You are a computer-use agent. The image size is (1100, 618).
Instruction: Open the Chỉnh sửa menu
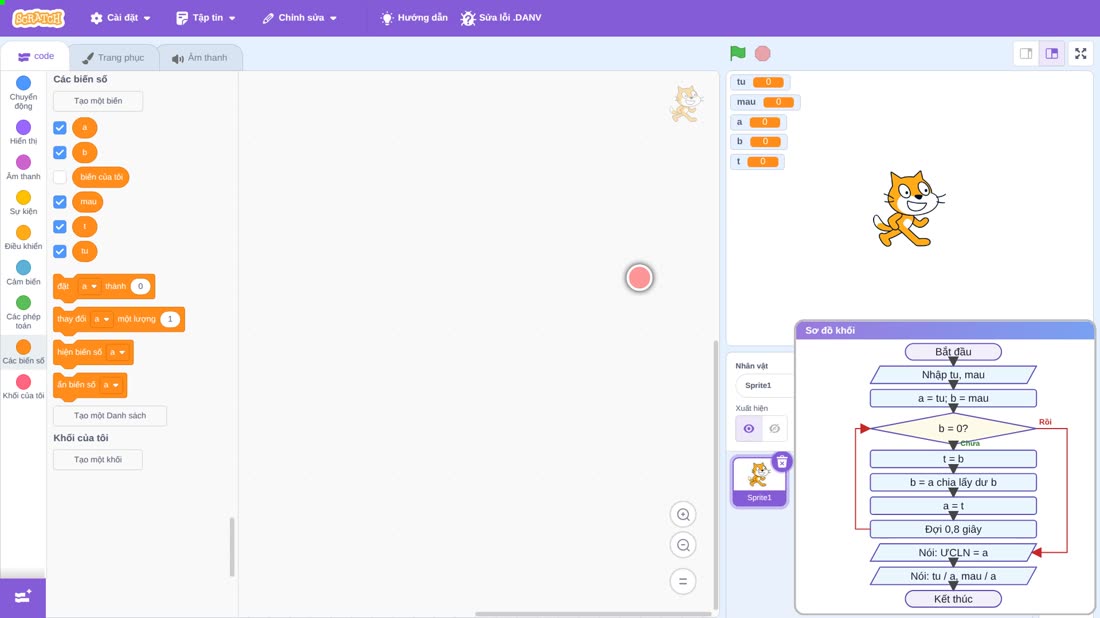click(x=300, y=18)
